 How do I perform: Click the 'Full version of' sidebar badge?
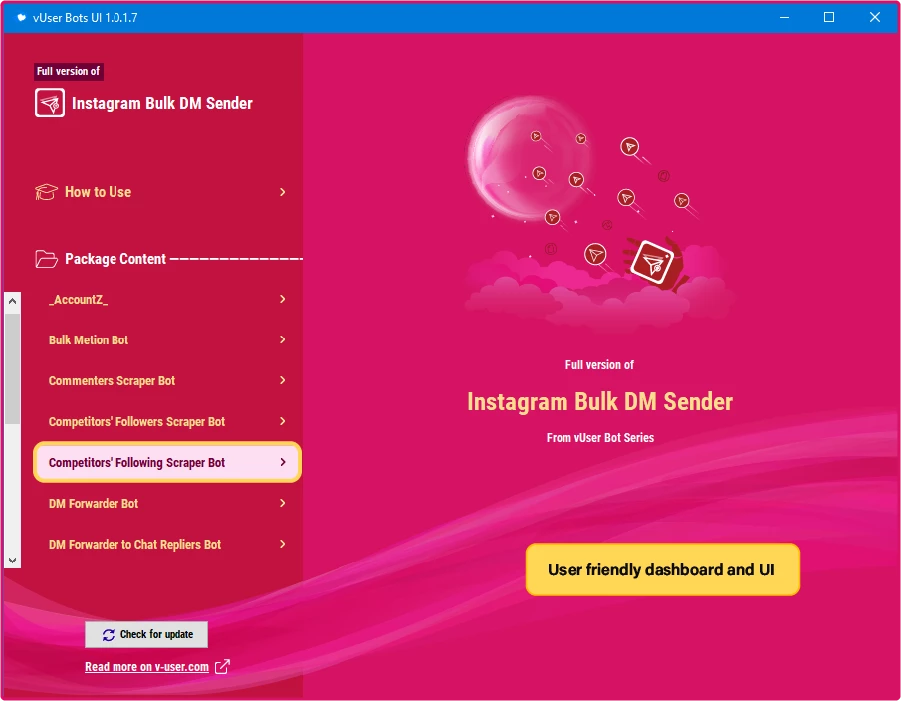(x=68, y=71)
